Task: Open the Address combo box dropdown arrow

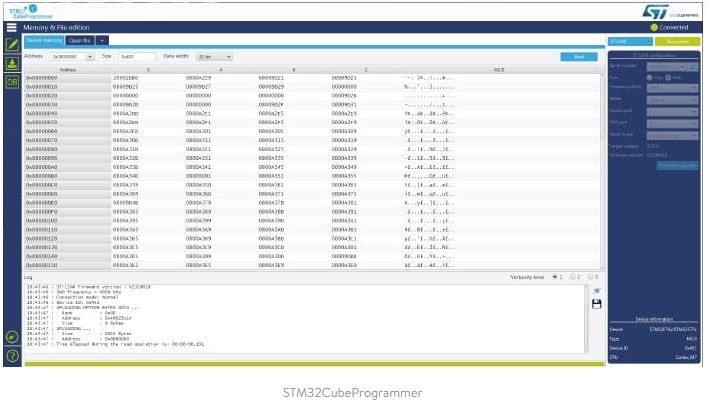Action: pyautogui.click(x=90, y=57)
